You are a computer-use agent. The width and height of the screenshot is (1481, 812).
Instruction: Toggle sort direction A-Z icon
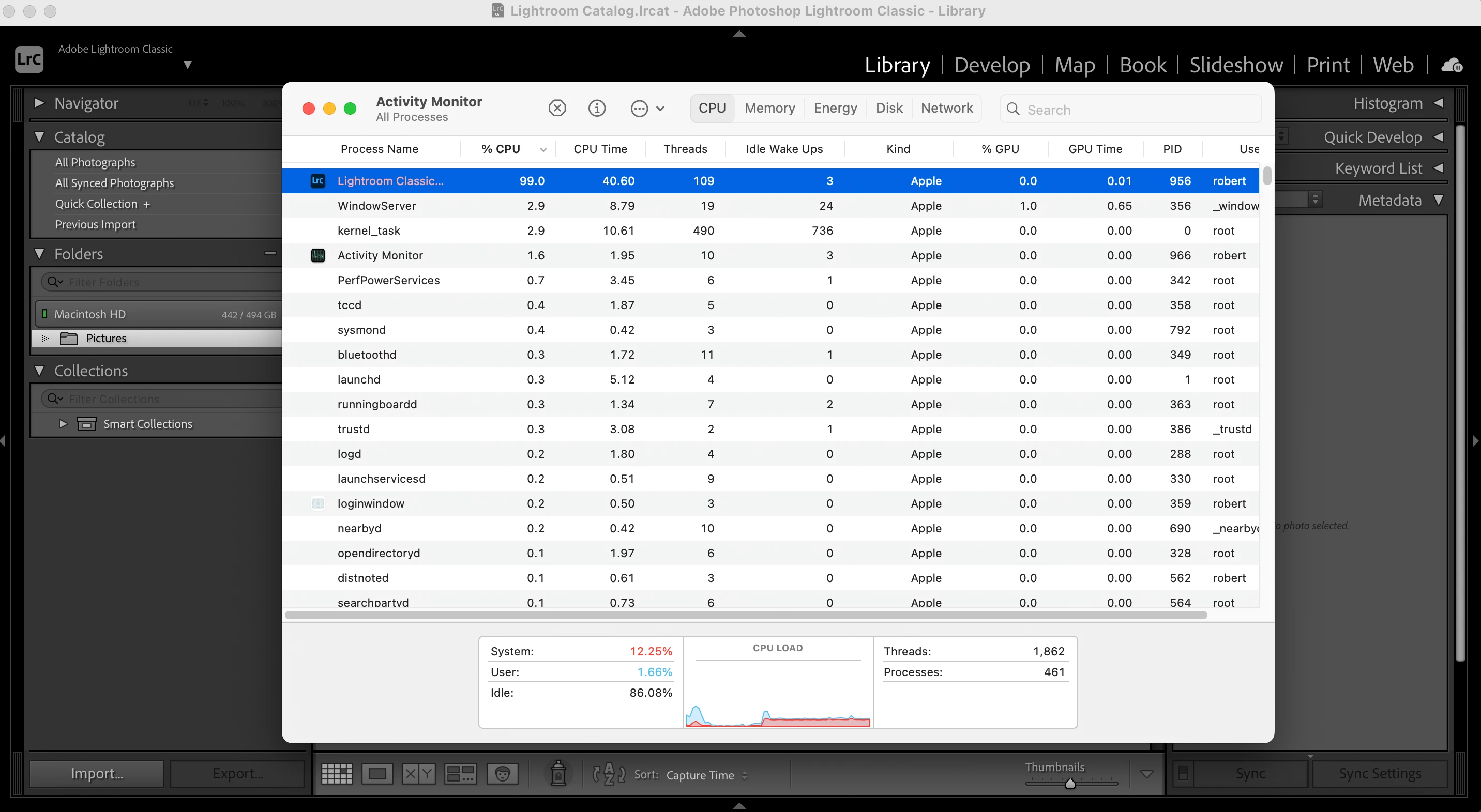608,774
